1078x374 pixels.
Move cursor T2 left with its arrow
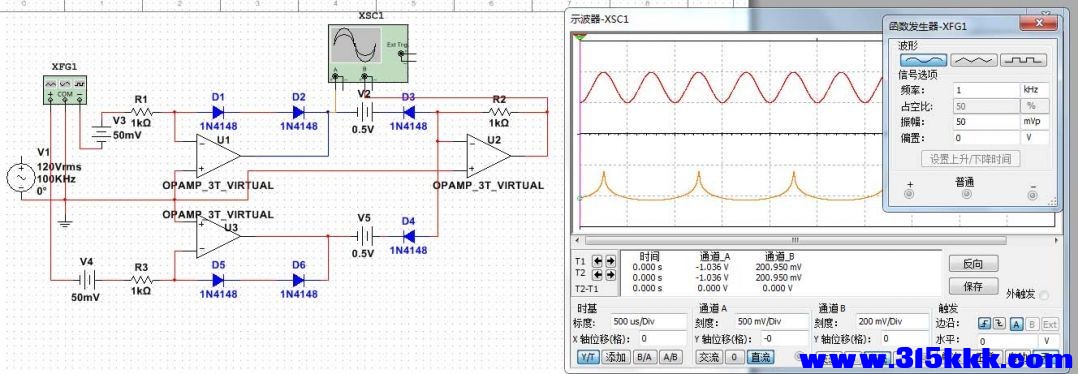coord(596,275)
